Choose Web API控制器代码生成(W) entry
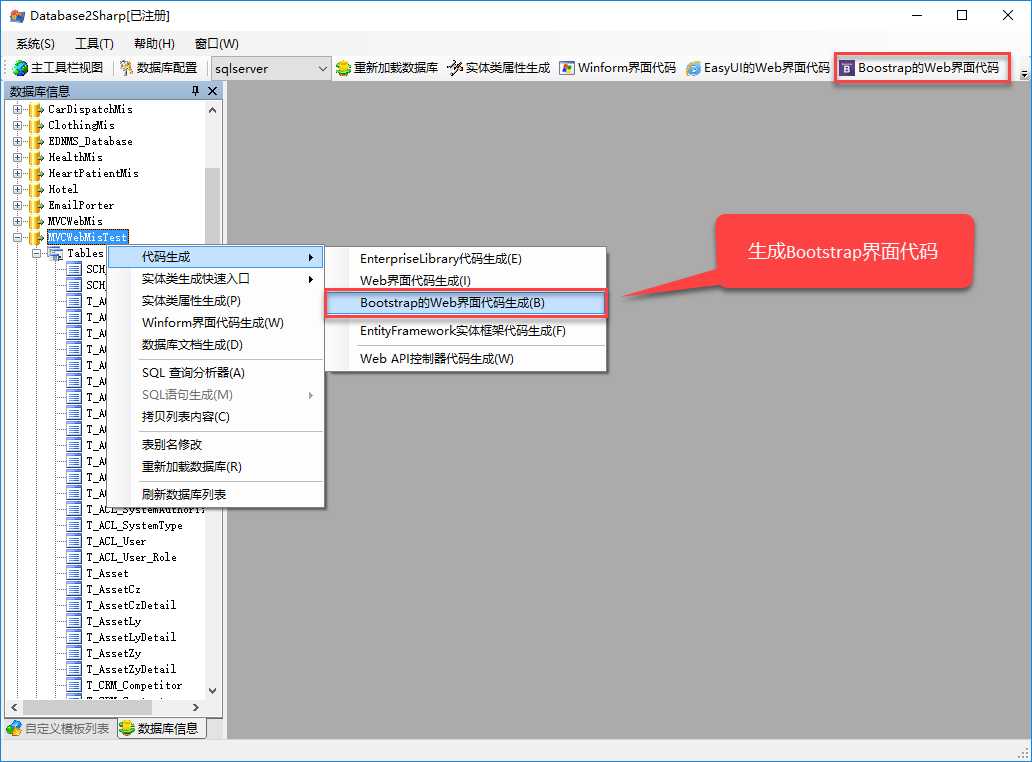Viewport: 1032px width, 762px height. [465, 359]
